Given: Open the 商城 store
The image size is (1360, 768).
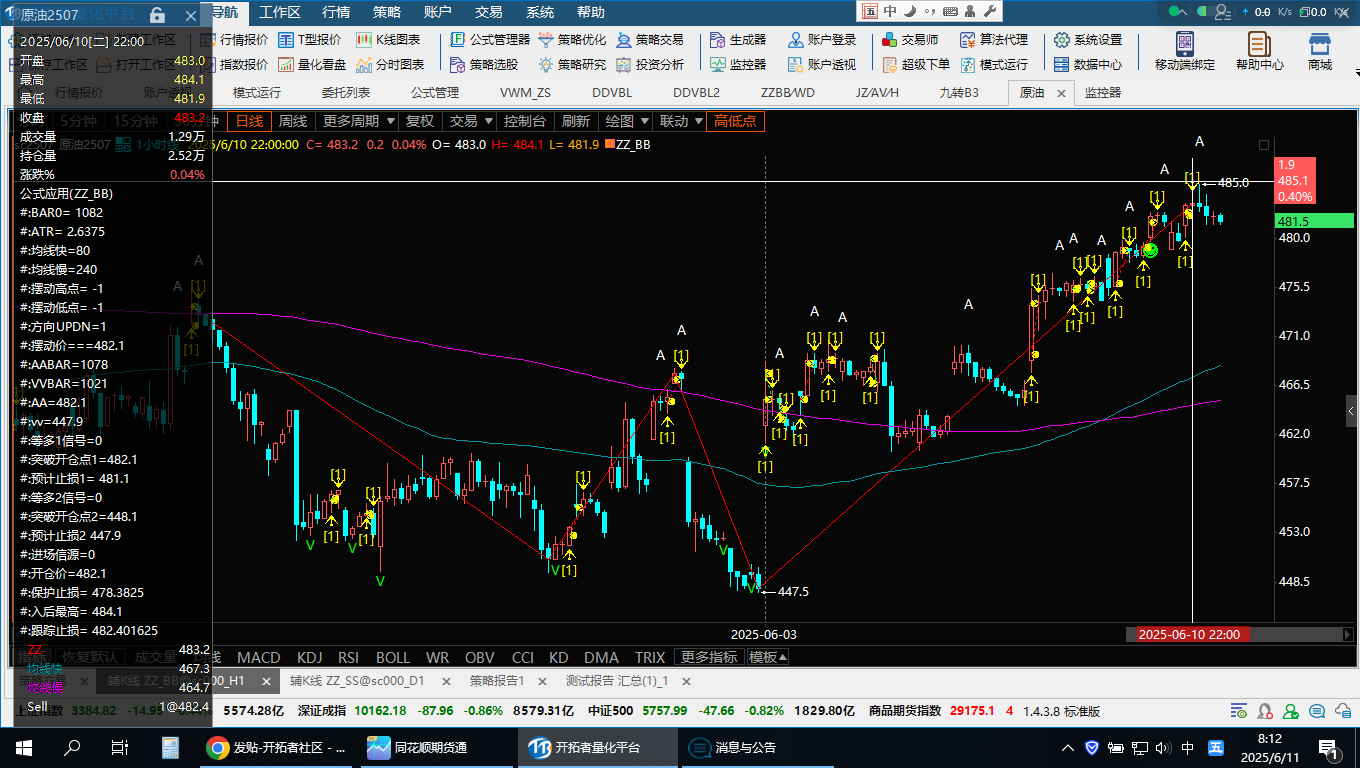Looking at the screenshot, I should (x=1320, y=51).
